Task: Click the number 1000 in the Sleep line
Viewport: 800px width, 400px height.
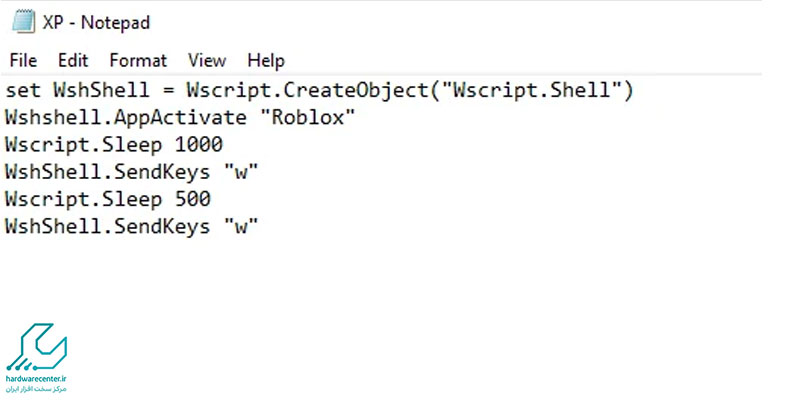Action: coord(199,145)
